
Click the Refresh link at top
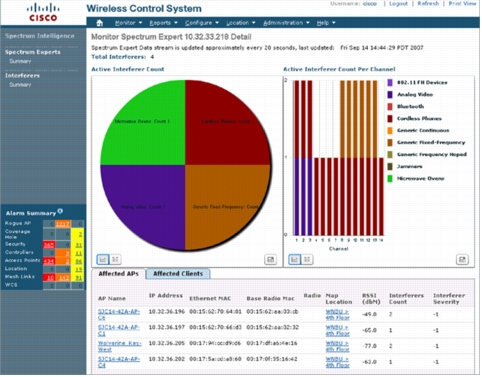coord(428,4)
